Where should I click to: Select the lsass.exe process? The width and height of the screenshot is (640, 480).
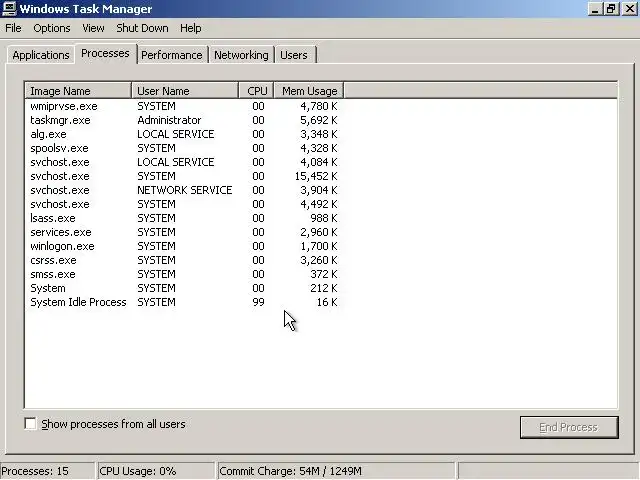pos(184,218)
